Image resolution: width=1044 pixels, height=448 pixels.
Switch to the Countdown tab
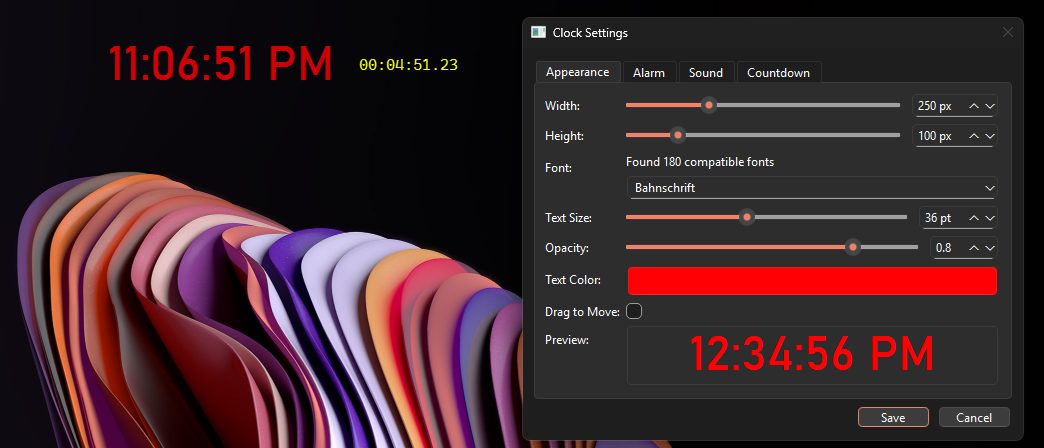coord(778,73)
